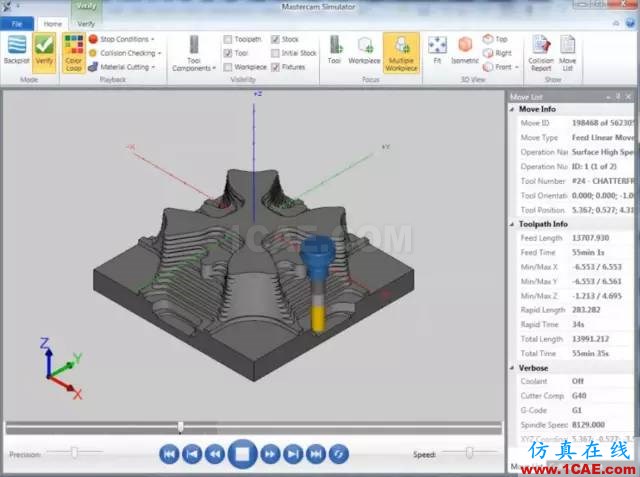
Task: Focus view on Workpiece
Action: pyautogui.click(x=364, y=50)
